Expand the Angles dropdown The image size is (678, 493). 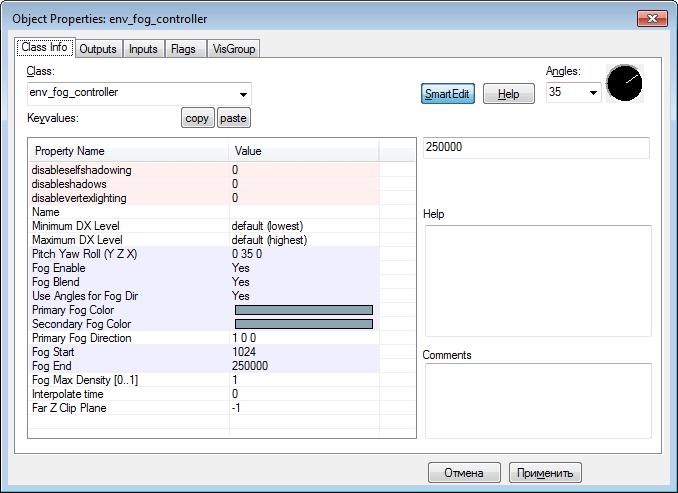click(593, 93)
